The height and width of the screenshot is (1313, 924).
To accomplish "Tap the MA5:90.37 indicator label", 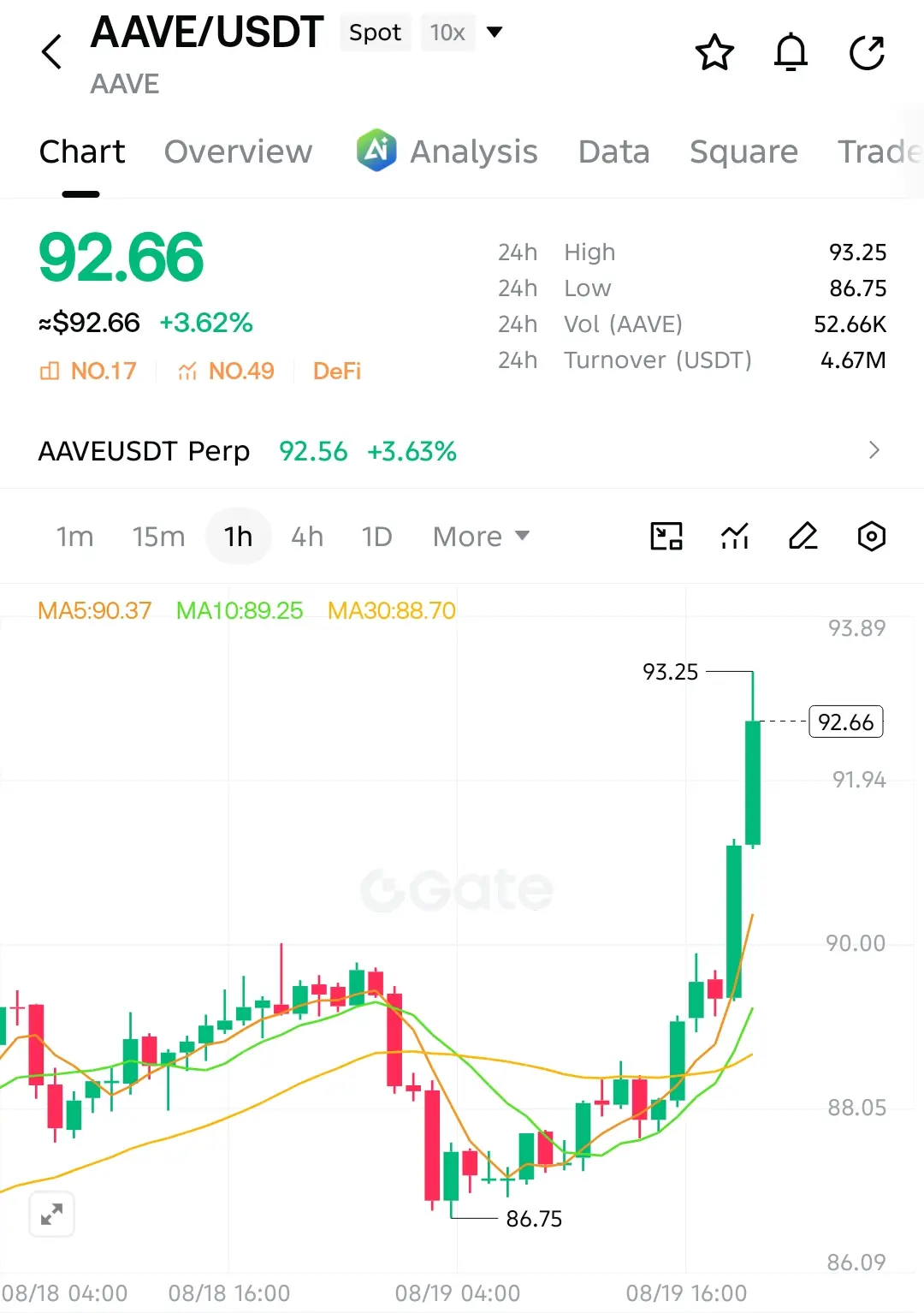I will coord(94,610).
